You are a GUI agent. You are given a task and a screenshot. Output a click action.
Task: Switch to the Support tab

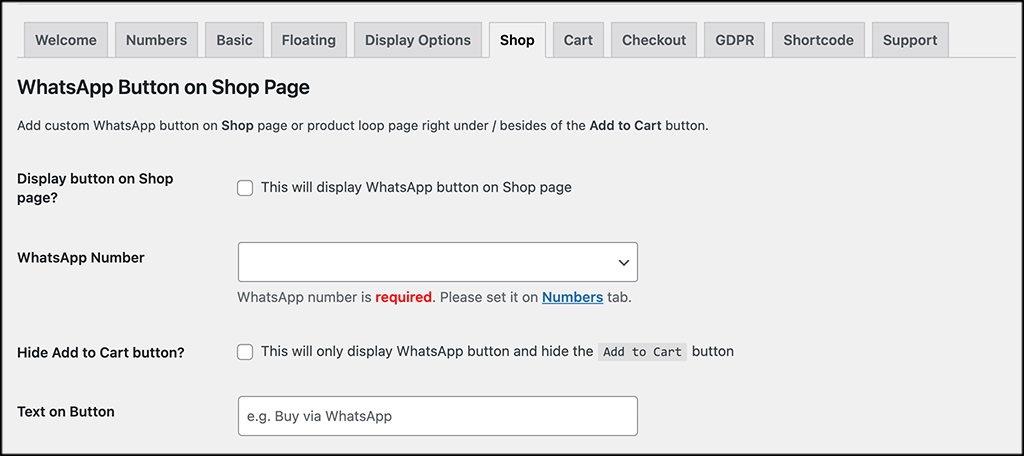[910, 40]
